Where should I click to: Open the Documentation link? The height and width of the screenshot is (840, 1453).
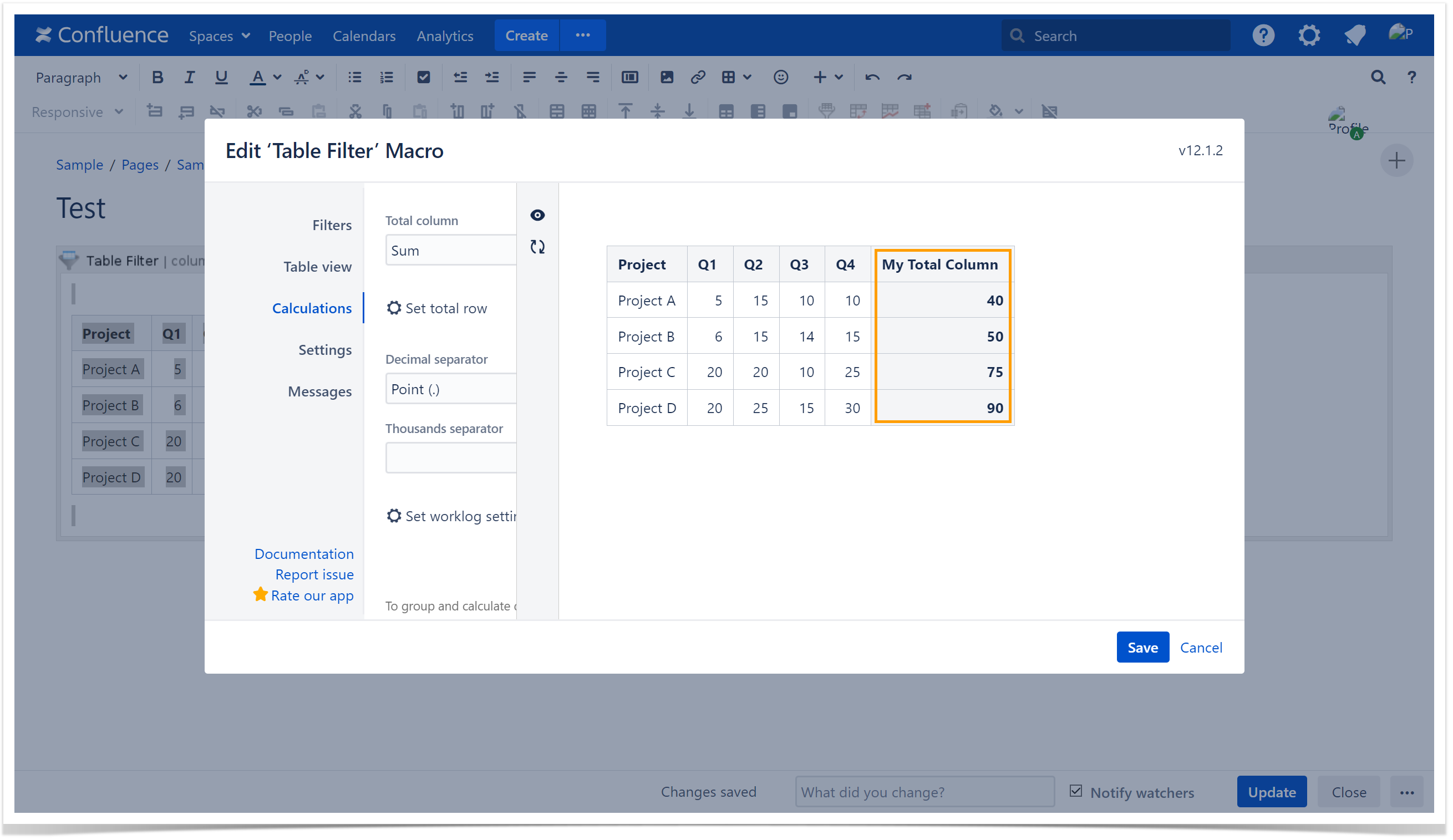(304, 554)
